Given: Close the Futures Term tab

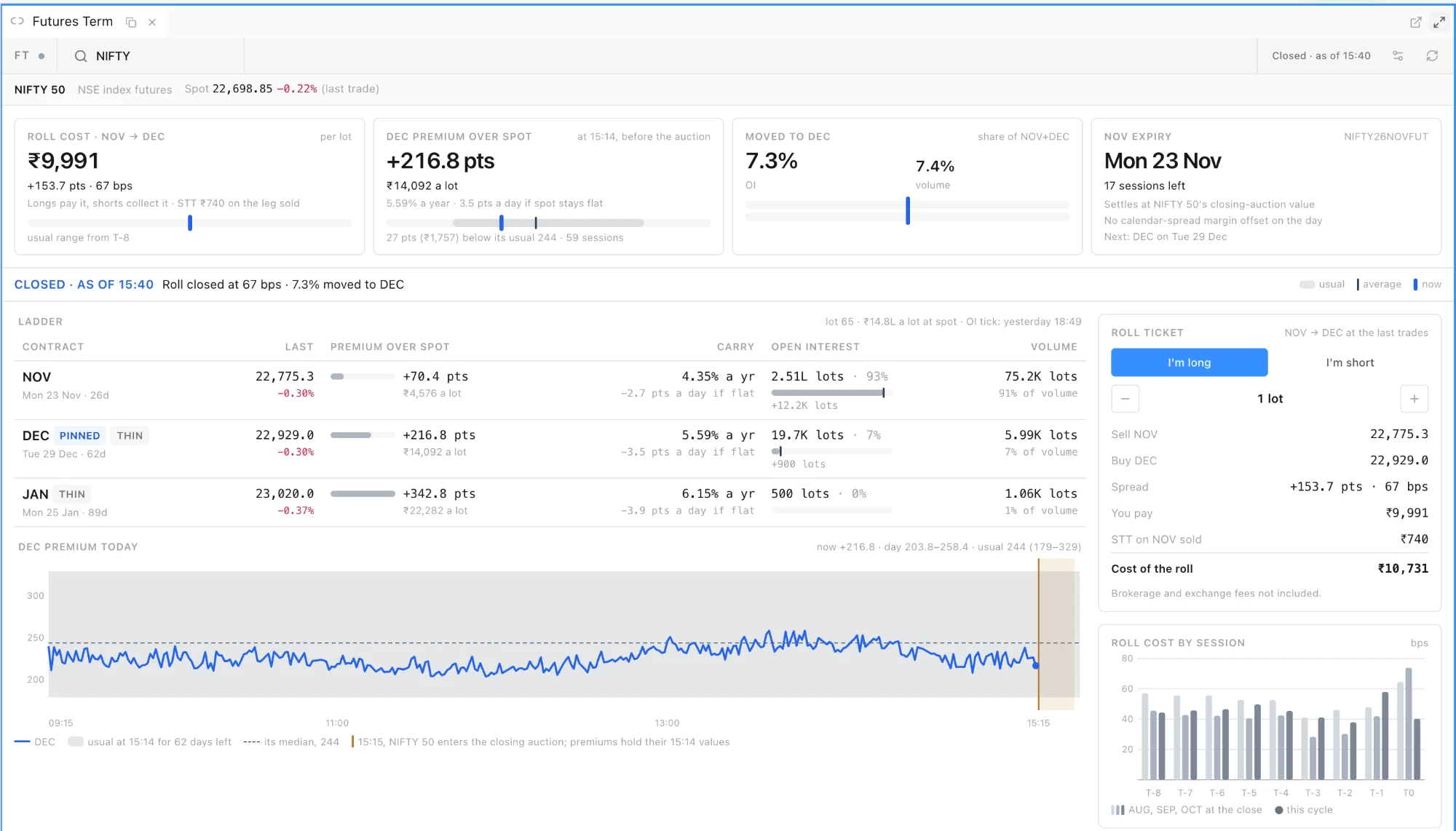Looking at the screenshot, I should point(152,23).
